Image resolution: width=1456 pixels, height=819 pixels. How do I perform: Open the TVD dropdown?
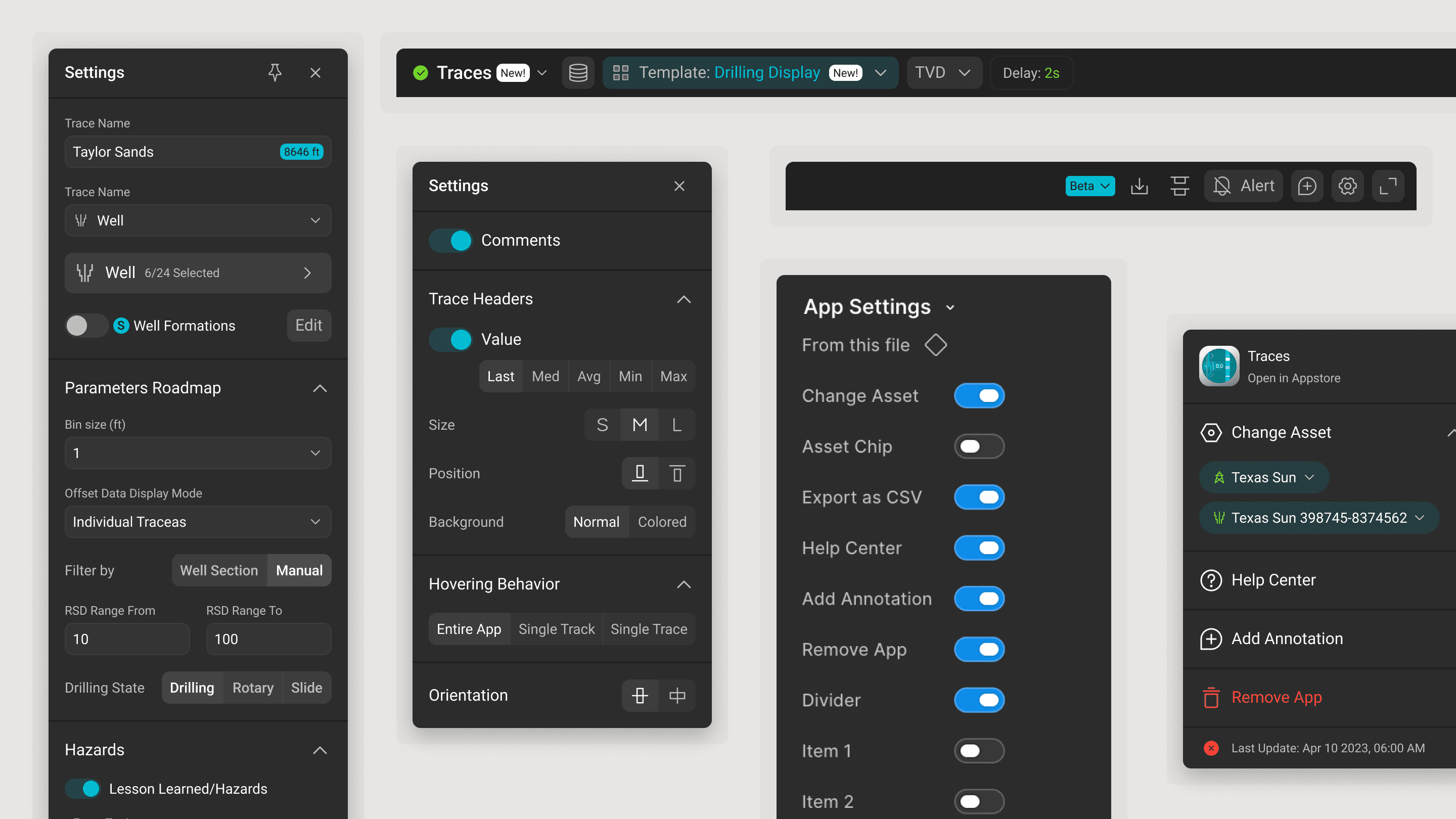944,72
